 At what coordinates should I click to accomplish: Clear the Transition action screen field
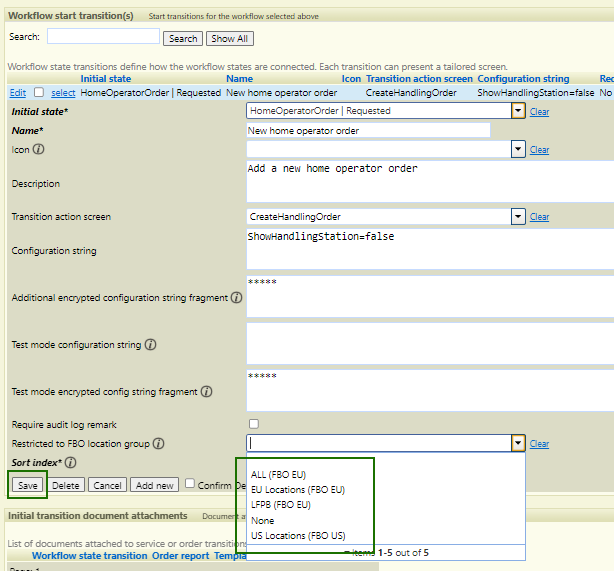[539, 217]
